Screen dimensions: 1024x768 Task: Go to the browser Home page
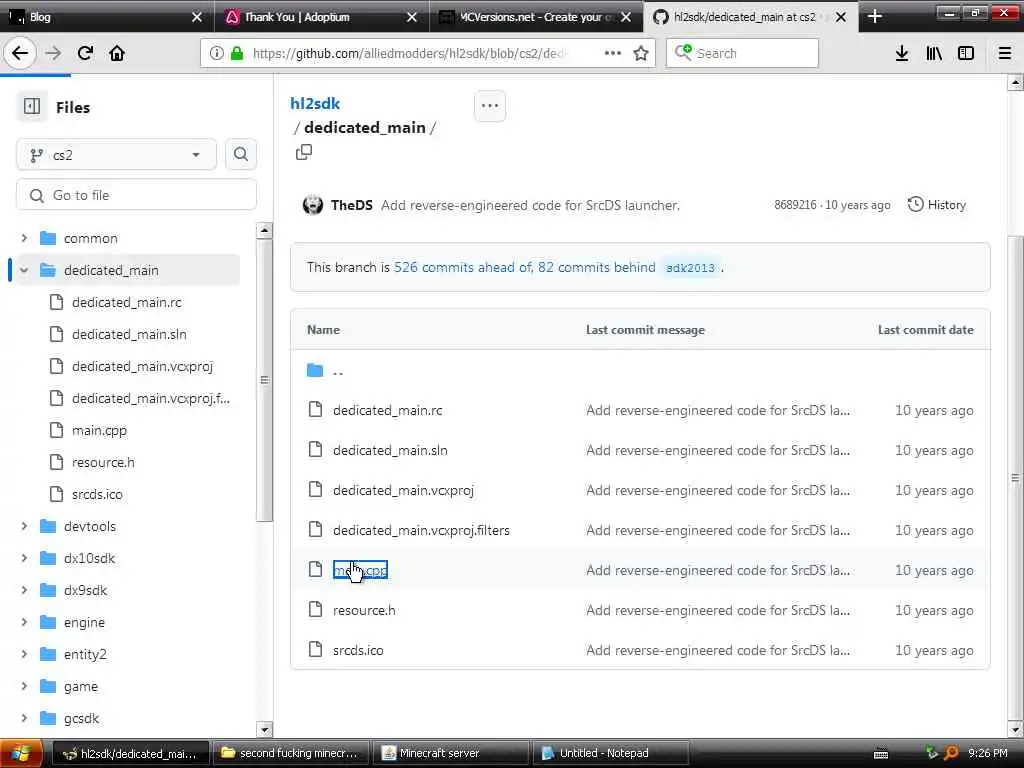click(x=117, y=53)
